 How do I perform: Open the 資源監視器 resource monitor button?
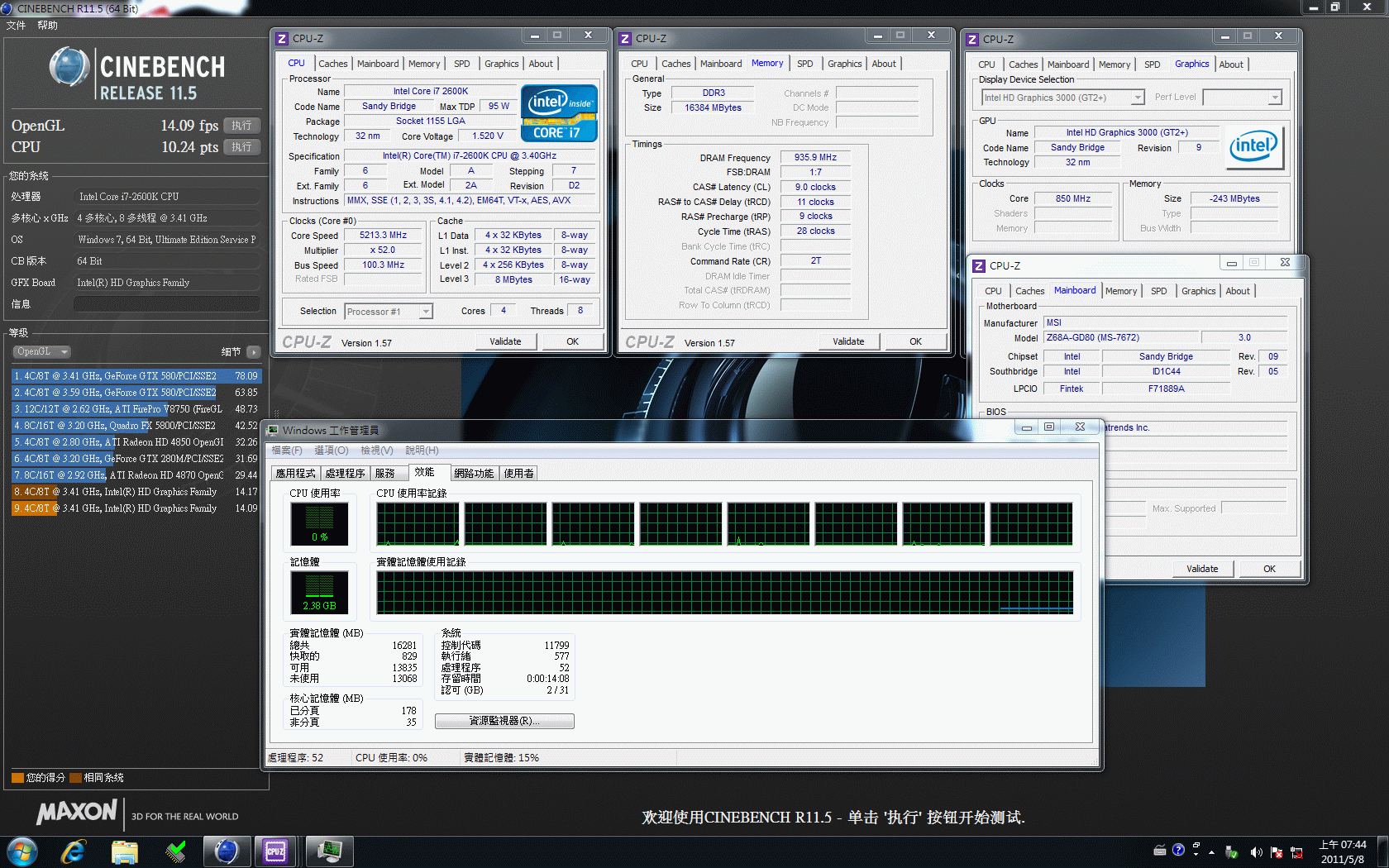[504, 721]
